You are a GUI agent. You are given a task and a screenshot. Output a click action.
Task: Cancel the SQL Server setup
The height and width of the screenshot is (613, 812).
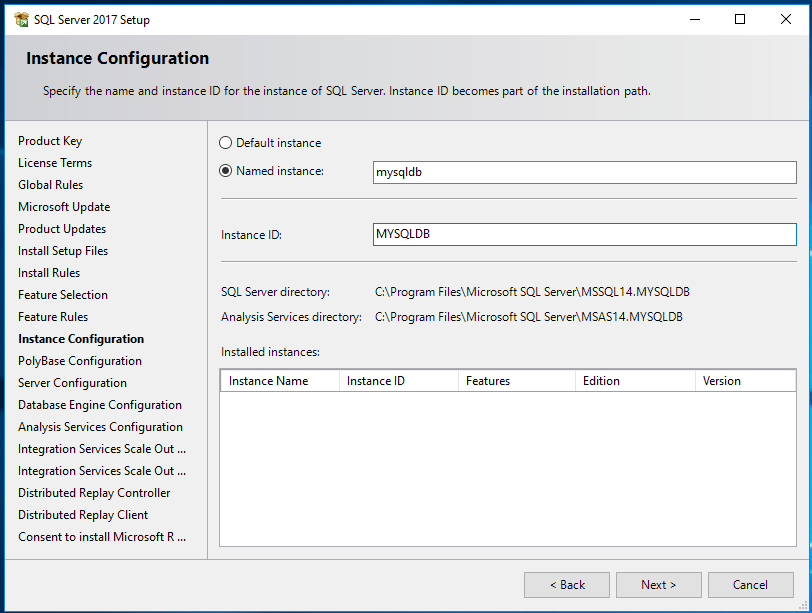tap(750, 585)
